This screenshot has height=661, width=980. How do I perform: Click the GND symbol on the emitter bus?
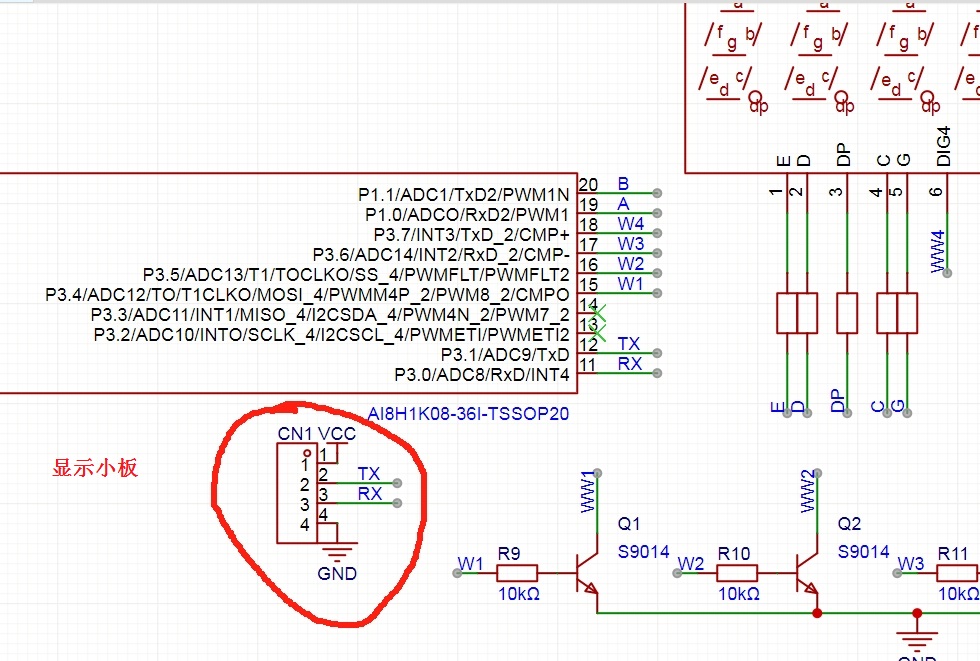tap(917, 641)
